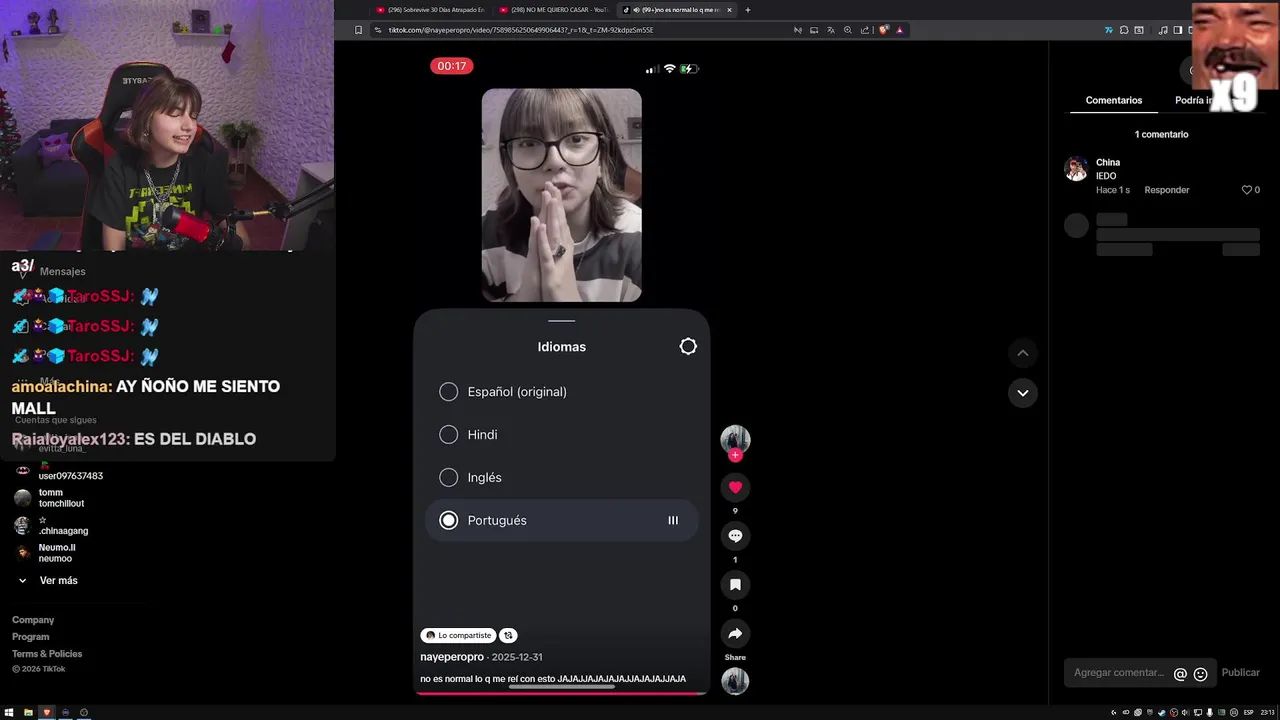Open the Brave browser taskbar icon
This screenshot has width=1280, height=720.
[x=46, y=712]
